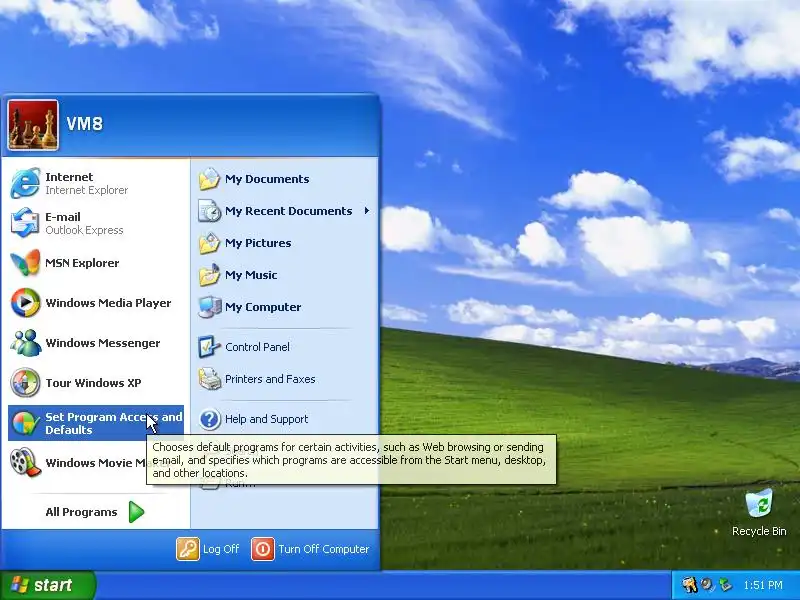Launch Windows Media Player

click(x=96, y=303)
